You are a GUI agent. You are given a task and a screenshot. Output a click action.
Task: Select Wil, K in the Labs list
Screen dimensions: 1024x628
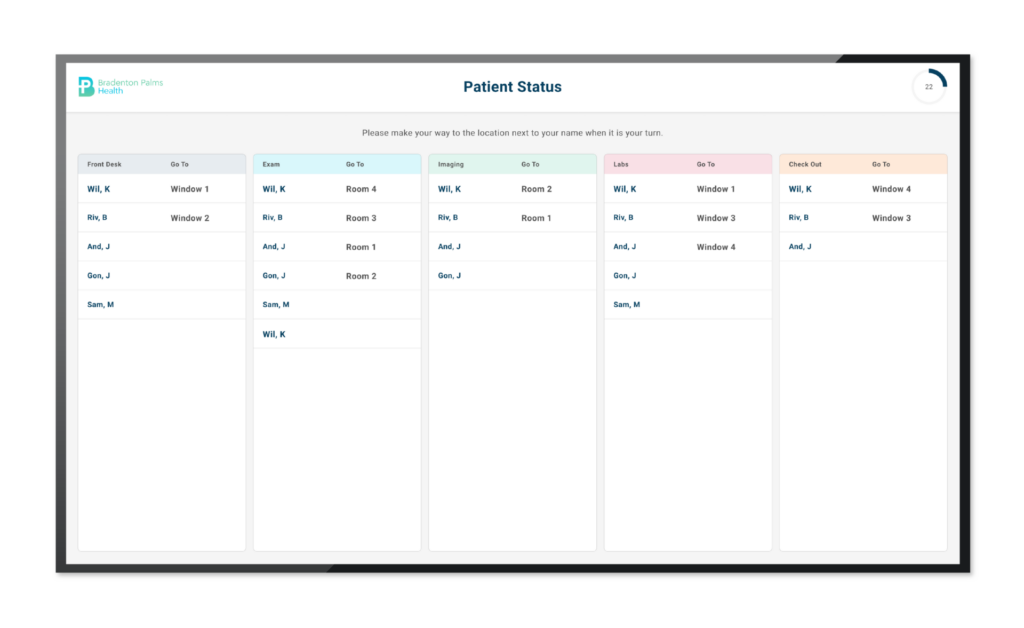coord(624,189)
